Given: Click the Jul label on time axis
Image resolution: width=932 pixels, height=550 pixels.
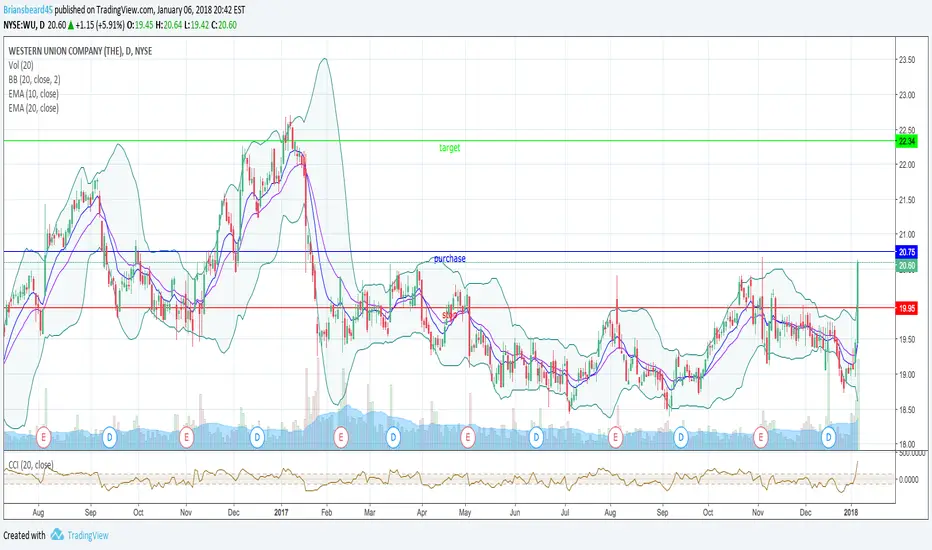Looking at the screenshot, I should (x=565, y=512).
